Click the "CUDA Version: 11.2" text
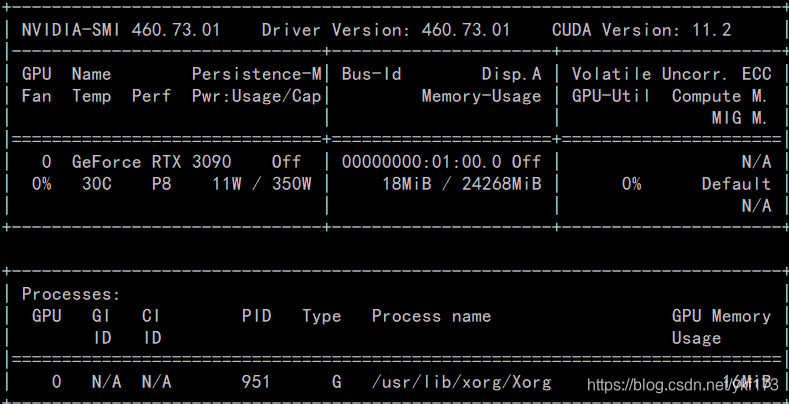Viewport: 789px width, 404px height. point(642,30)
